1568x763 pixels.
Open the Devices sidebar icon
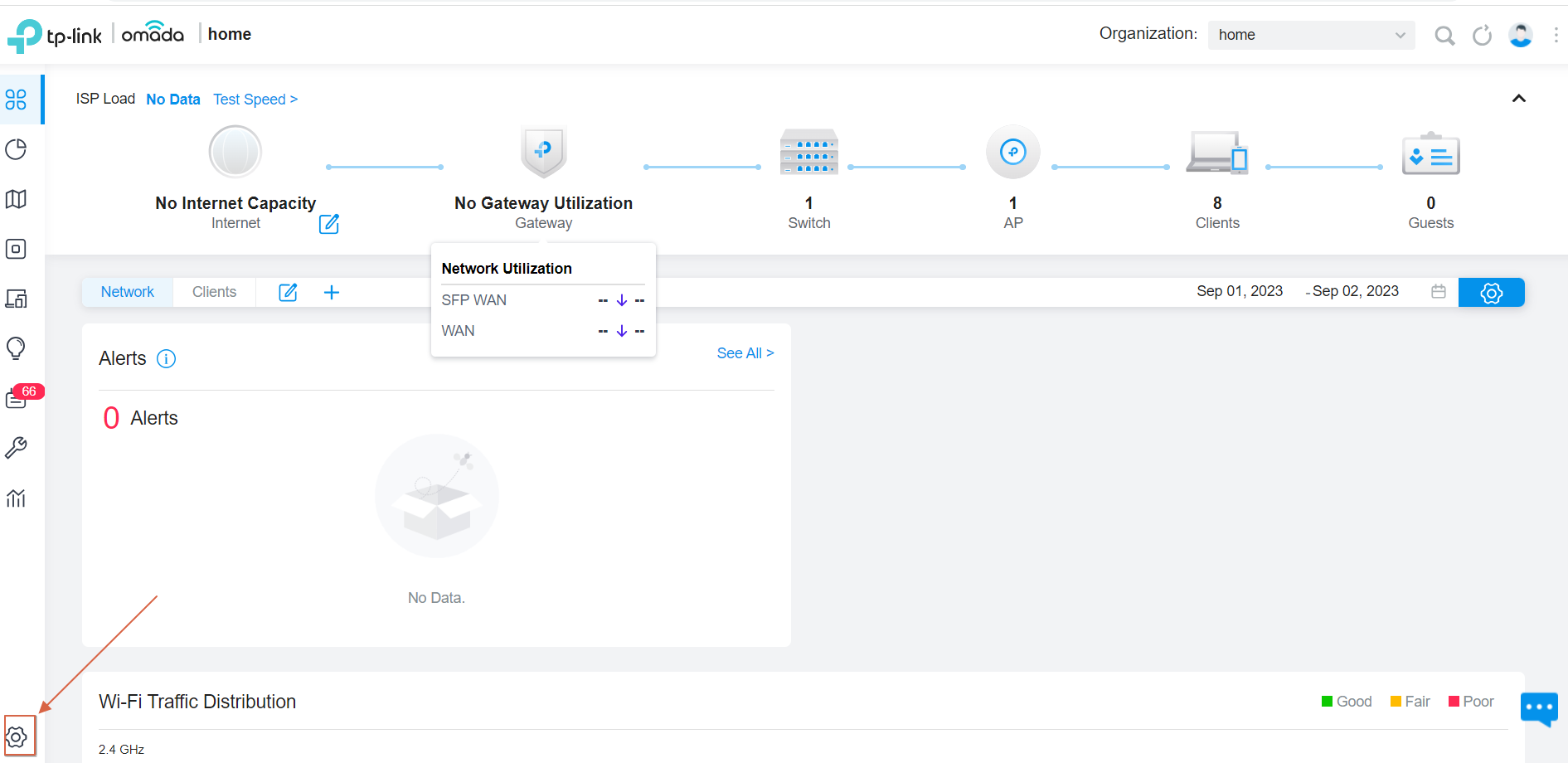(17, 249)
